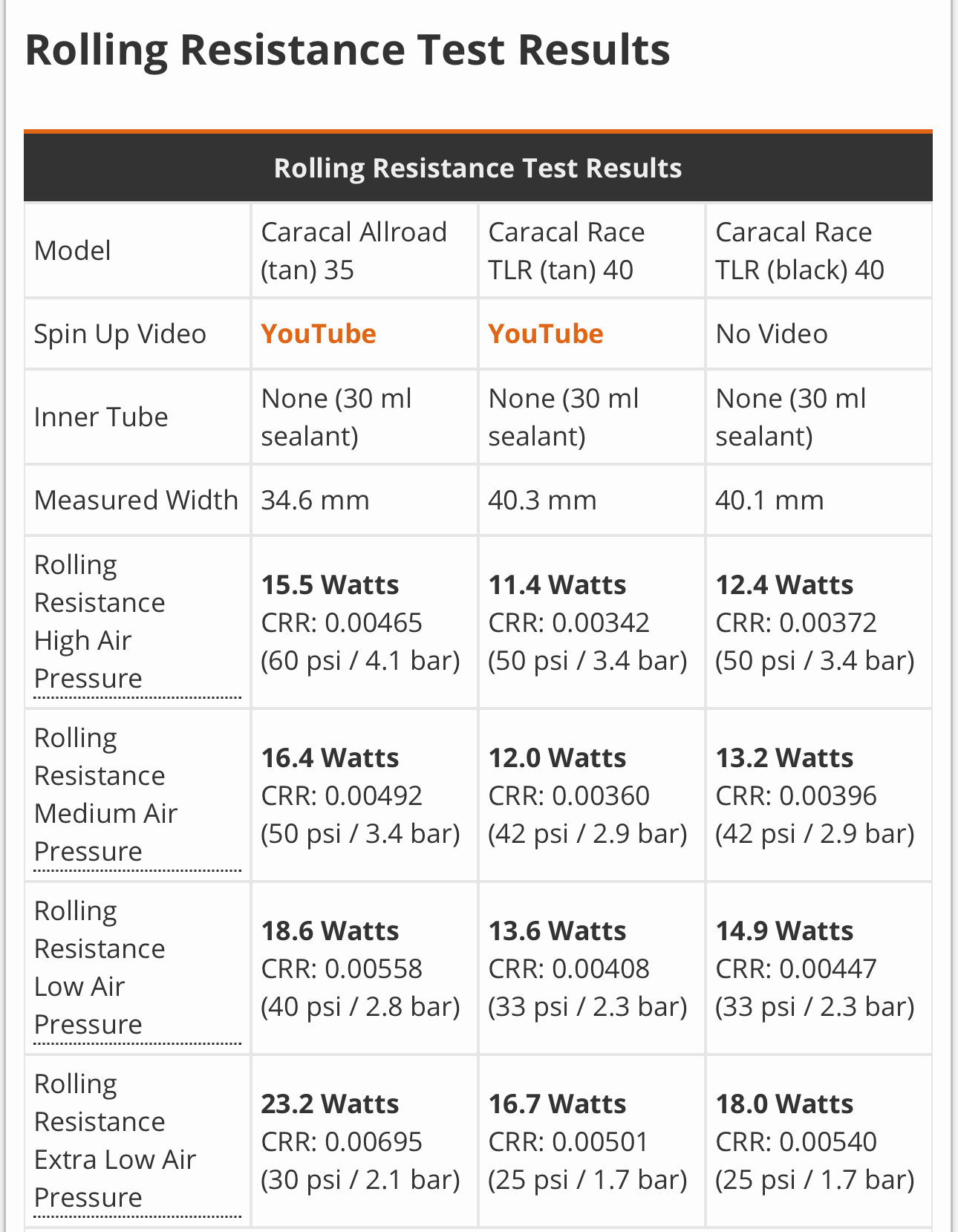Click the 23.2 Watts result

click(330, 1104)
